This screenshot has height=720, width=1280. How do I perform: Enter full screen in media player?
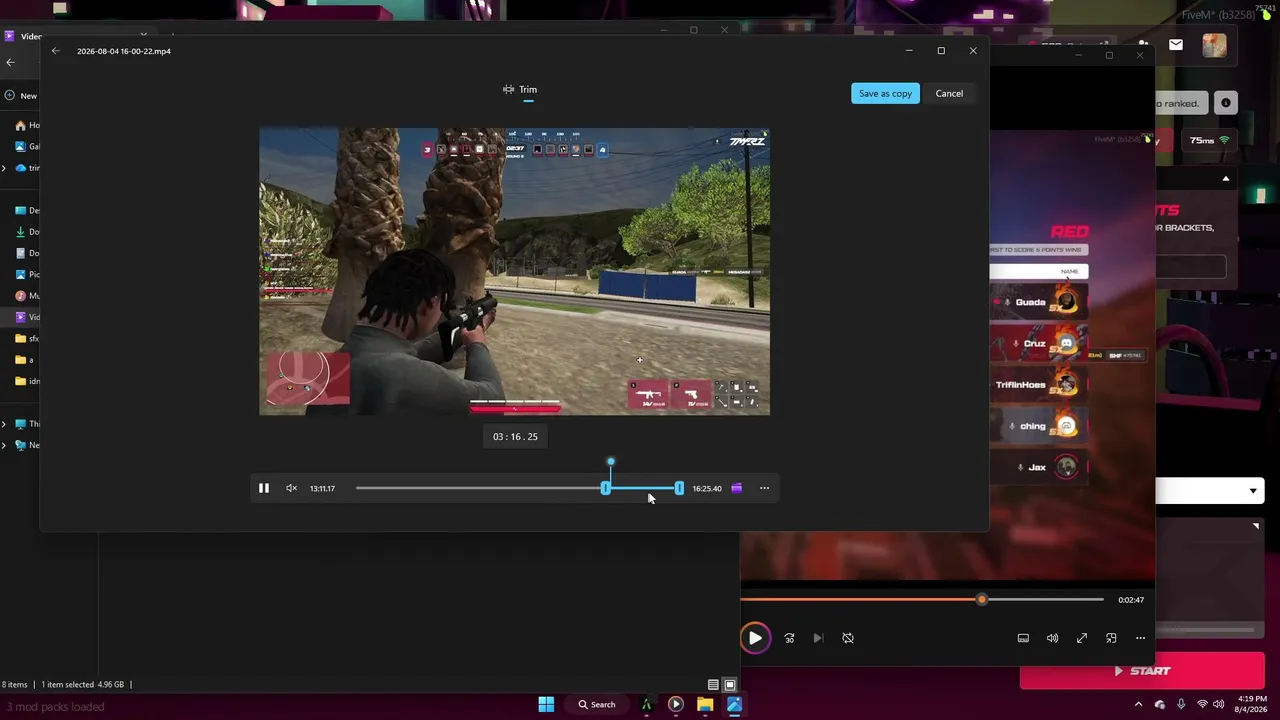pyautogui.click(x=1082, y=638)
